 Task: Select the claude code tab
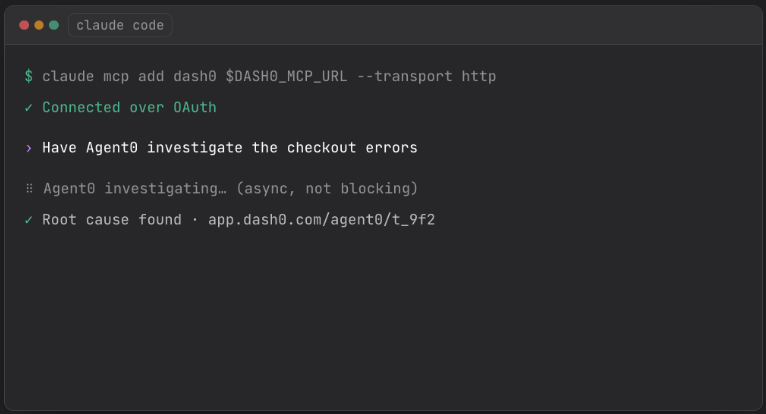click(x=120, y=25)
